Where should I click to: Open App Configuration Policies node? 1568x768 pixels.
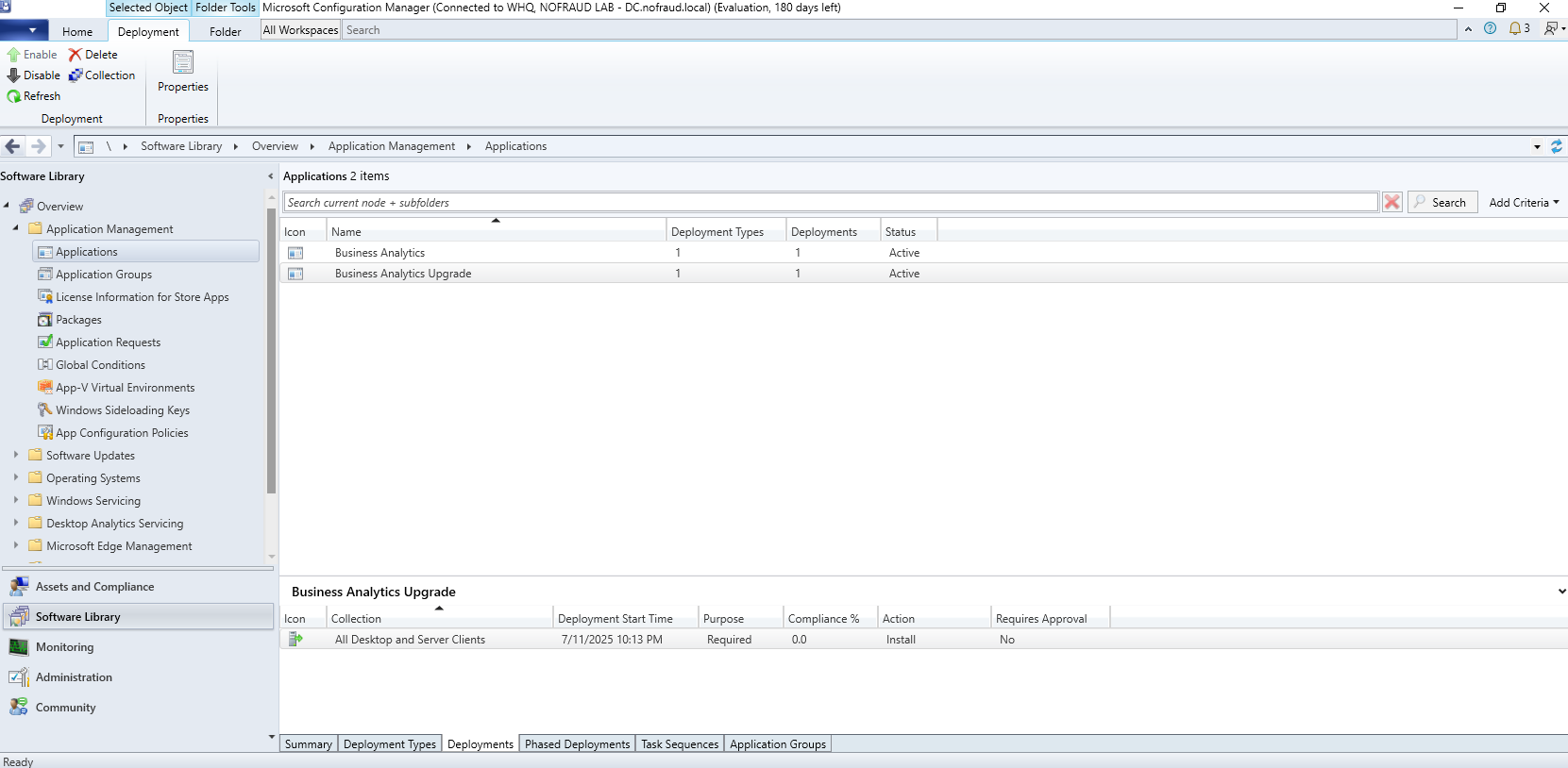(x=122, y=433)
